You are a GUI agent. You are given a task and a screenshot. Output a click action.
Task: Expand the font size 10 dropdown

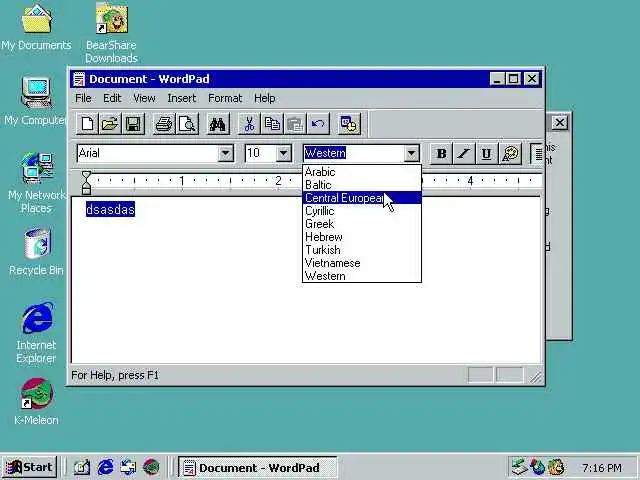283,154
